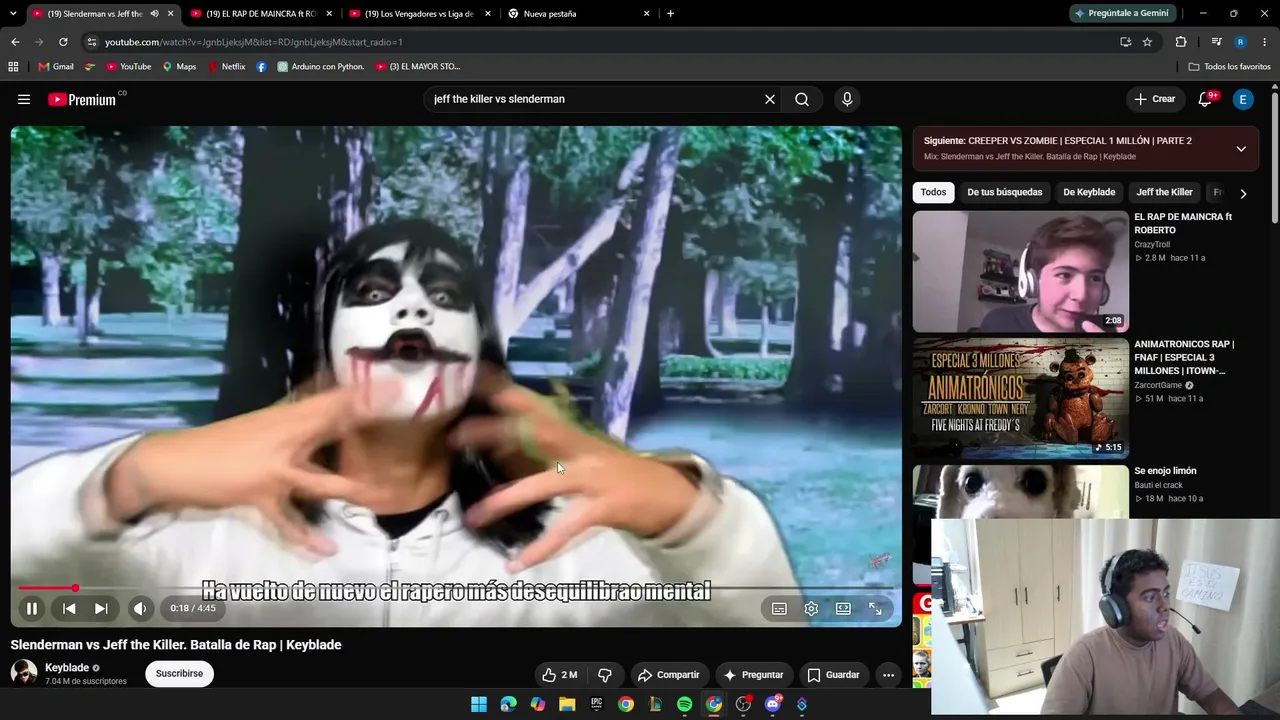Install app icon in address bar
The image size is (1280, 720).
coord(1125,42)
